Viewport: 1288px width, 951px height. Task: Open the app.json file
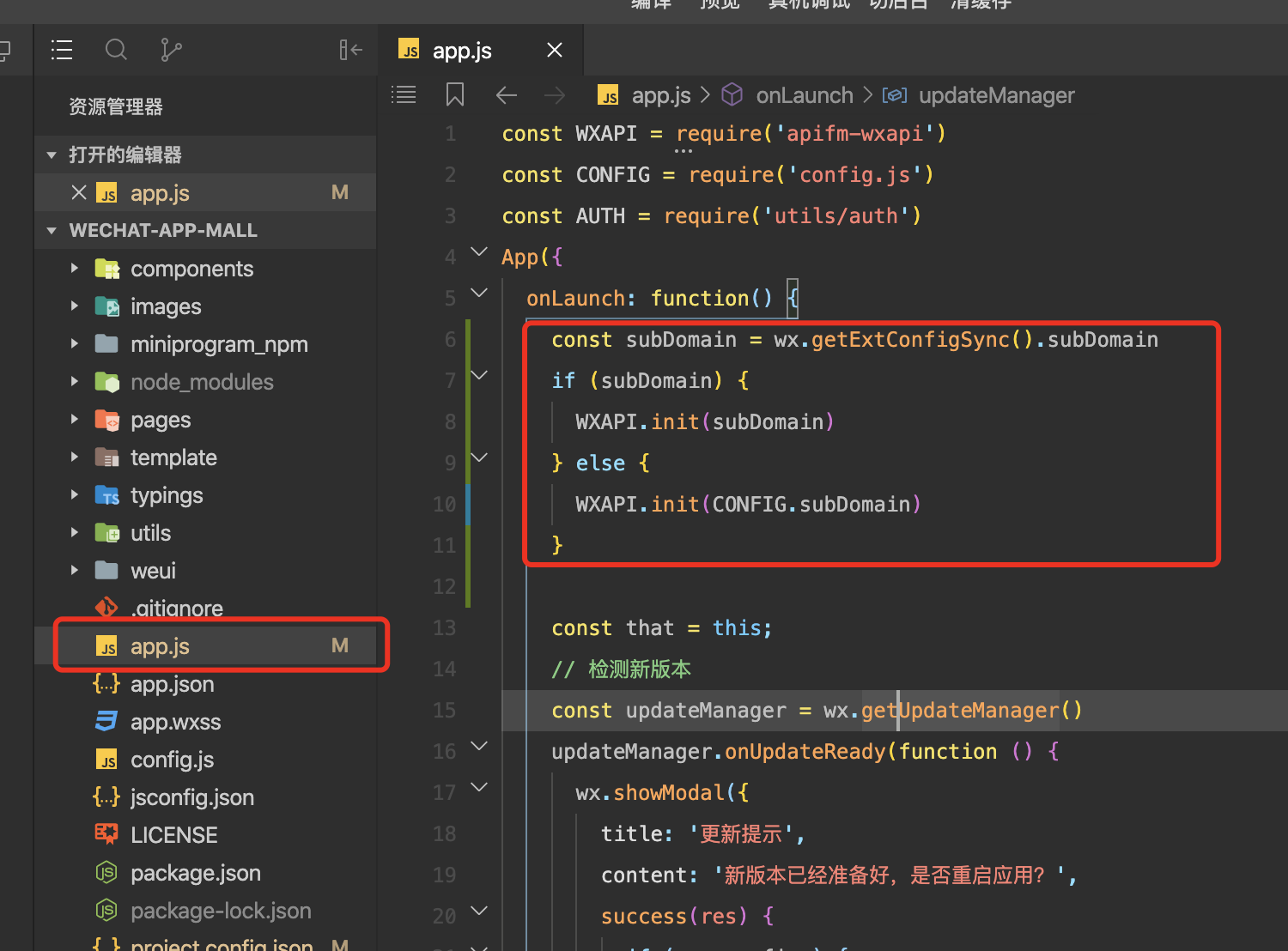coord(172,684)
